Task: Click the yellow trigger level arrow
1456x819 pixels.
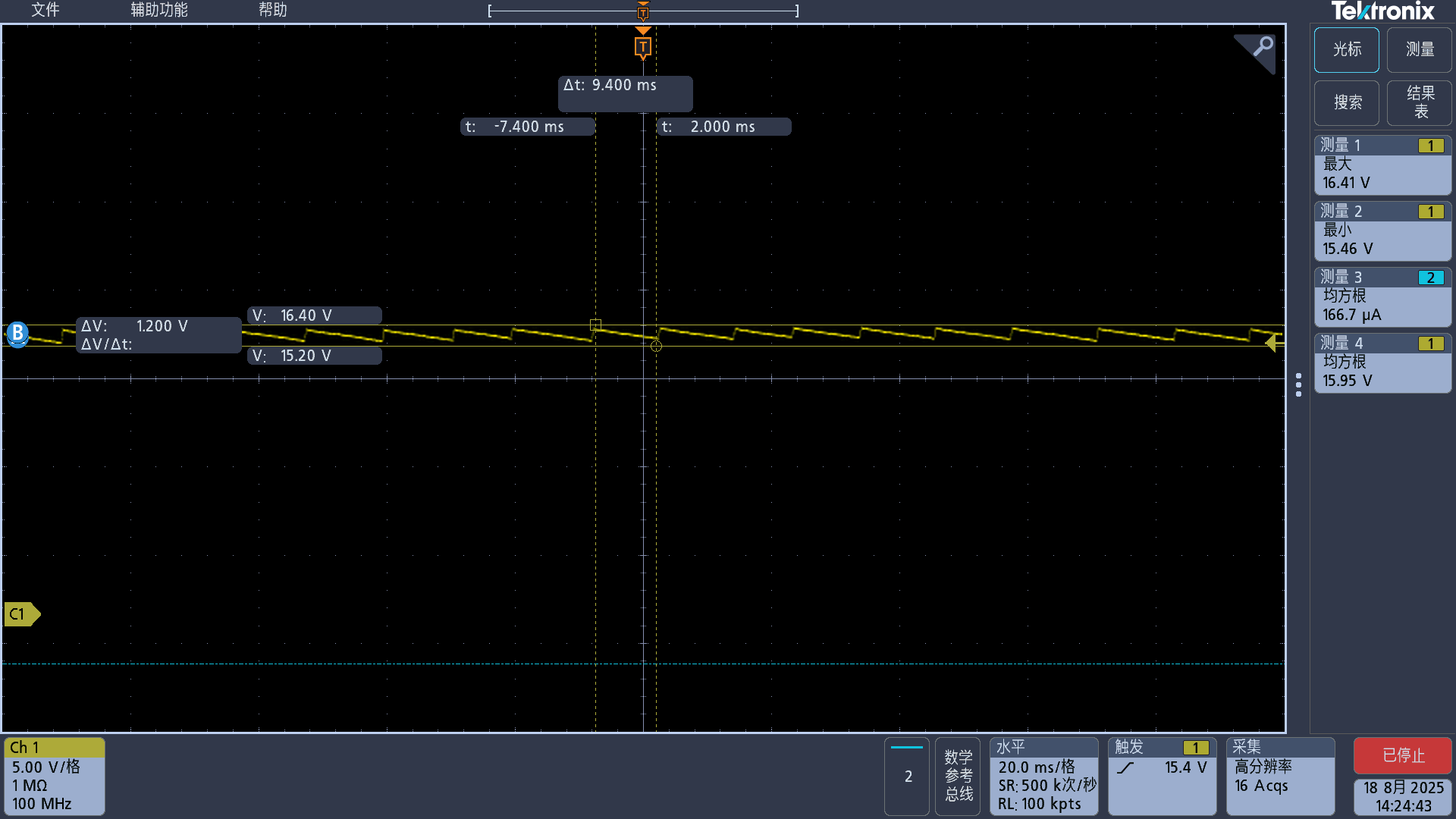Action: tap(1273, 344)
